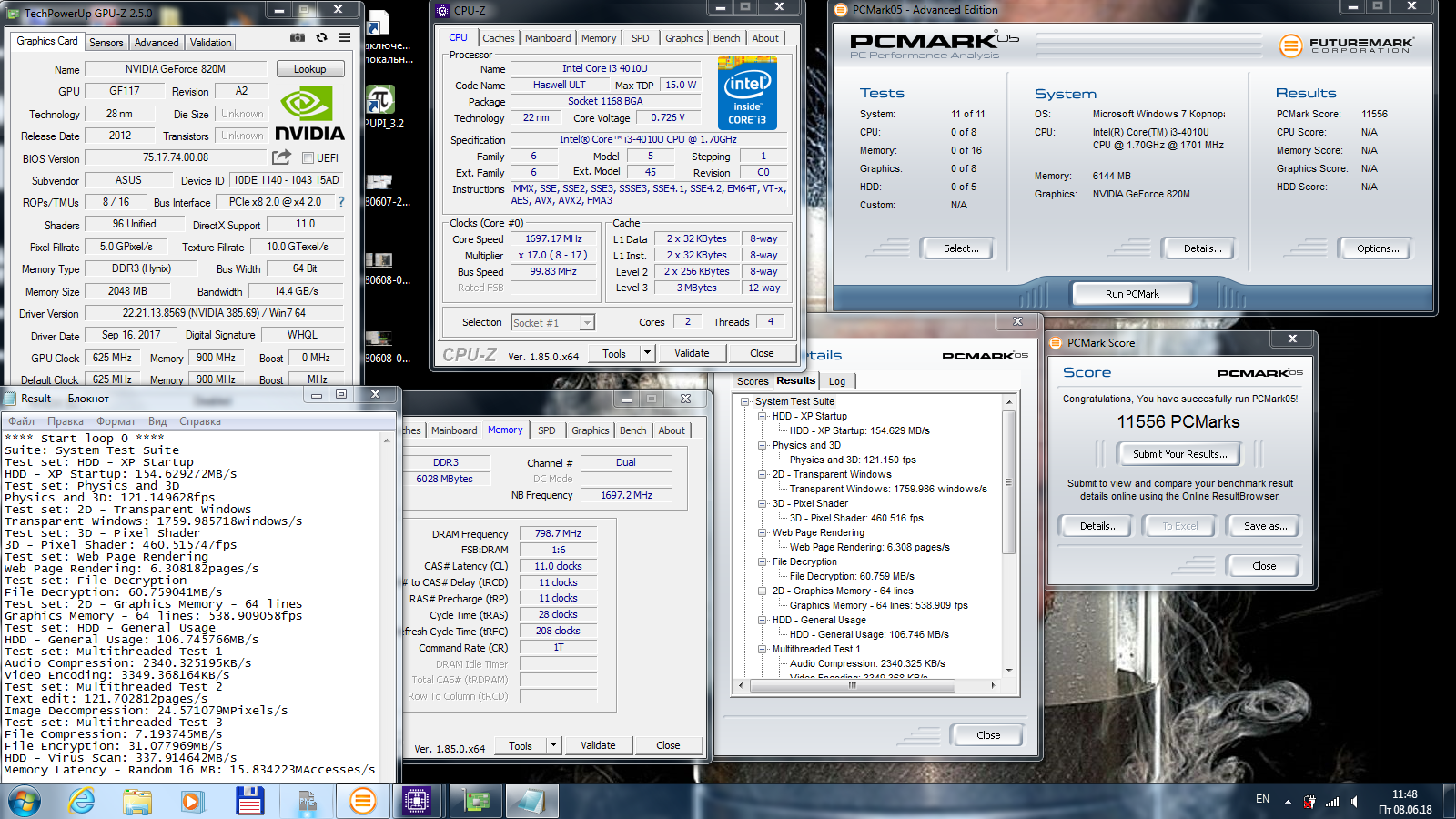
Task: Select 'Audio Compression: 2340.325 KB/s' row
Action: pos(867,663)
